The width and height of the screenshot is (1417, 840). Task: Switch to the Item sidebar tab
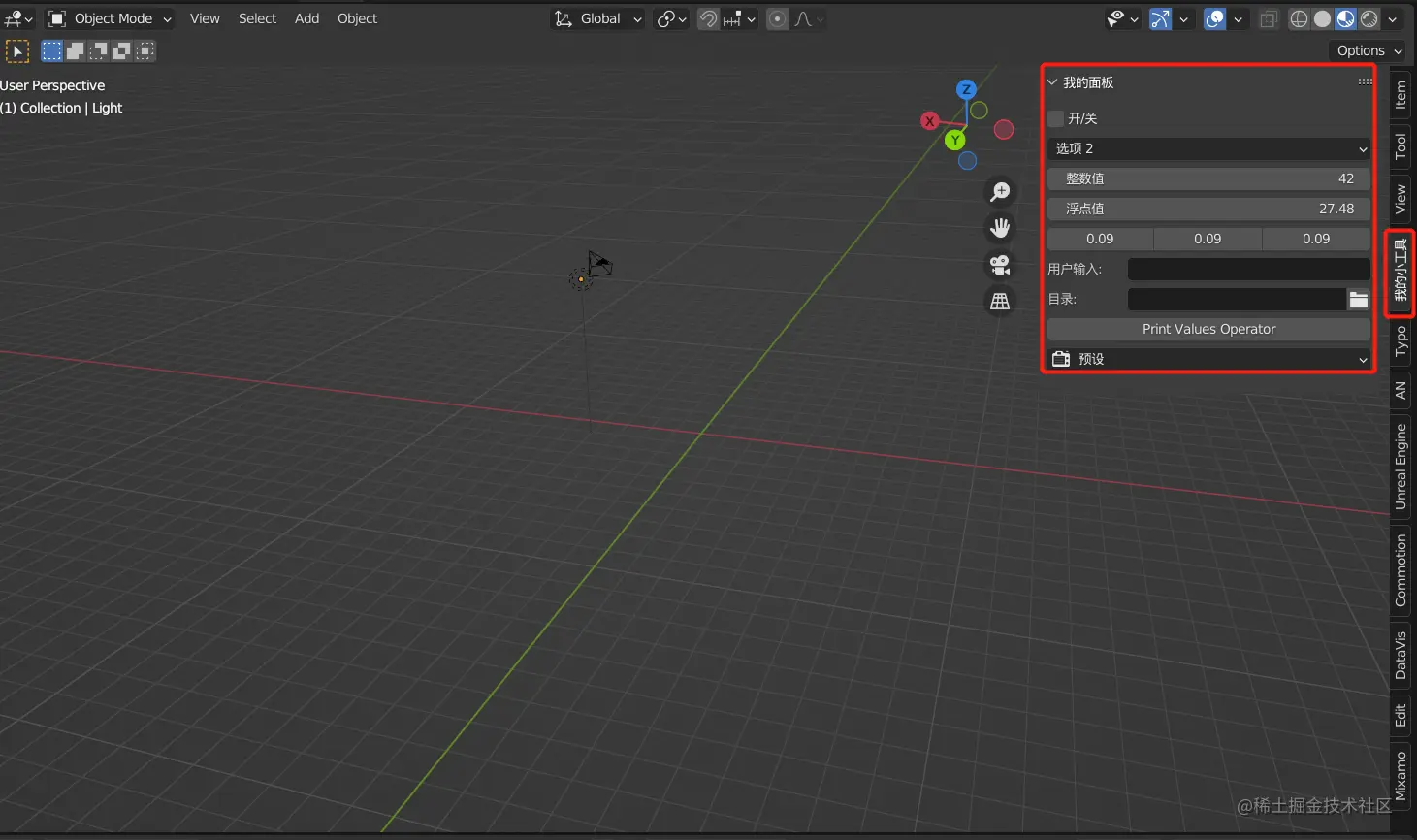click(x=1401, y=95)
